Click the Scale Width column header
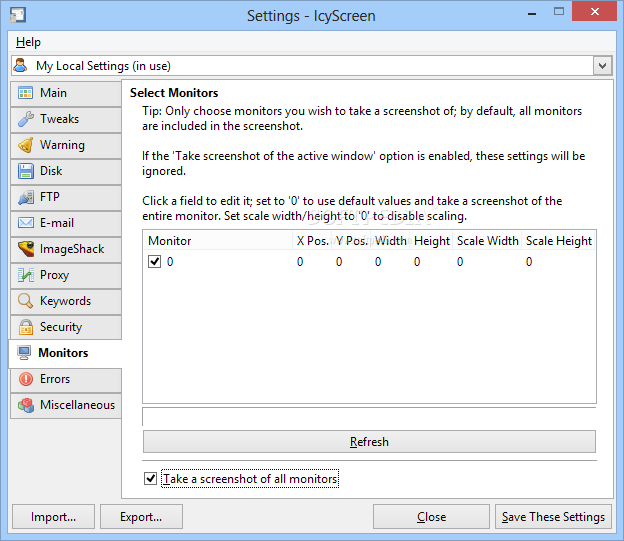This screenshot has height=541, width=624. click(x=488, y=240)
